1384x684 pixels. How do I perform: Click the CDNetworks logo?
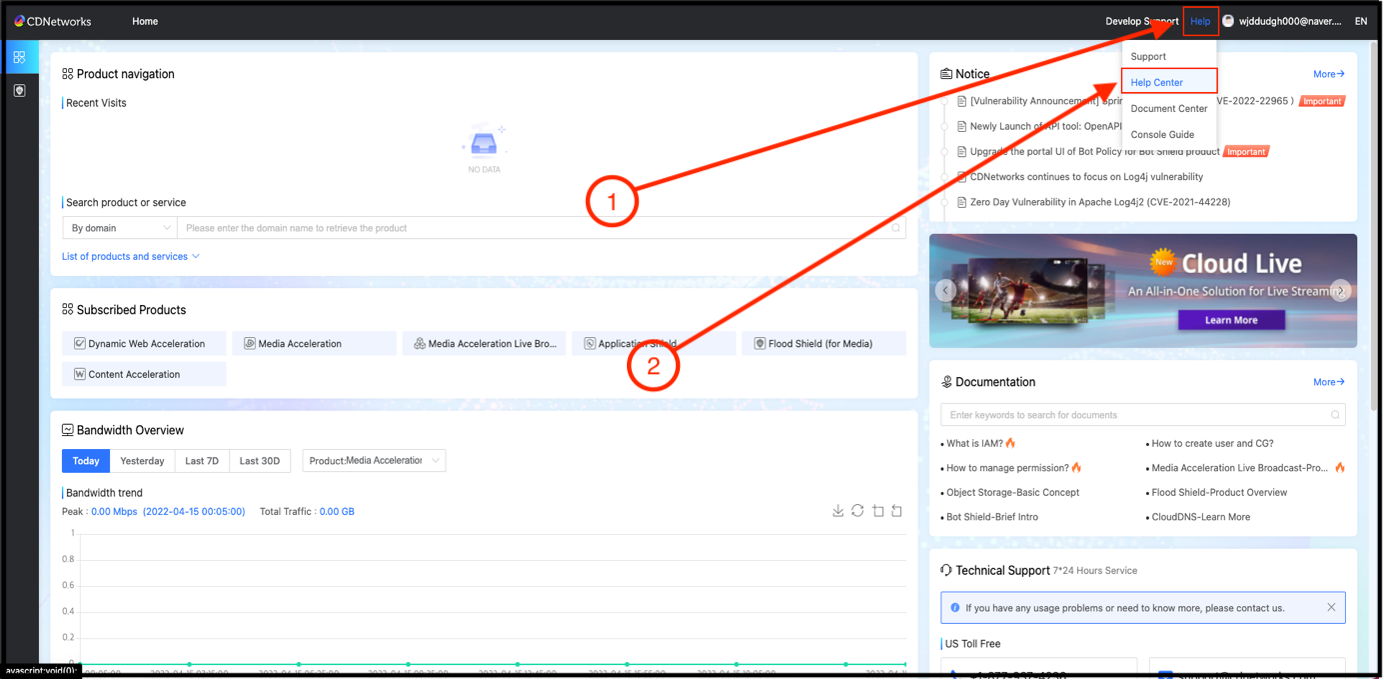[x=52, y=21]
